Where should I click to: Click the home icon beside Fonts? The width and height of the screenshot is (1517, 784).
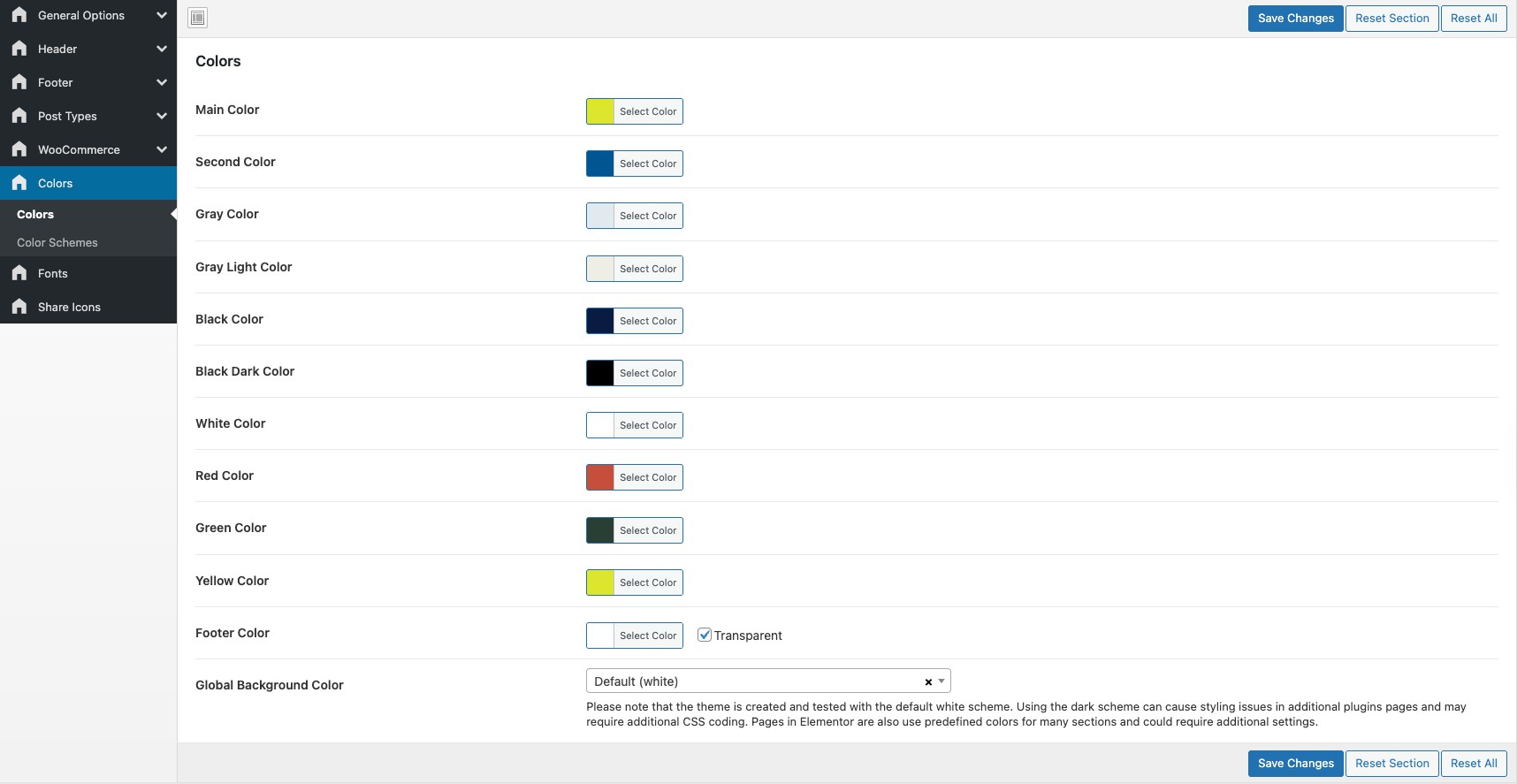pyautogui.click(x=19, y=273)
